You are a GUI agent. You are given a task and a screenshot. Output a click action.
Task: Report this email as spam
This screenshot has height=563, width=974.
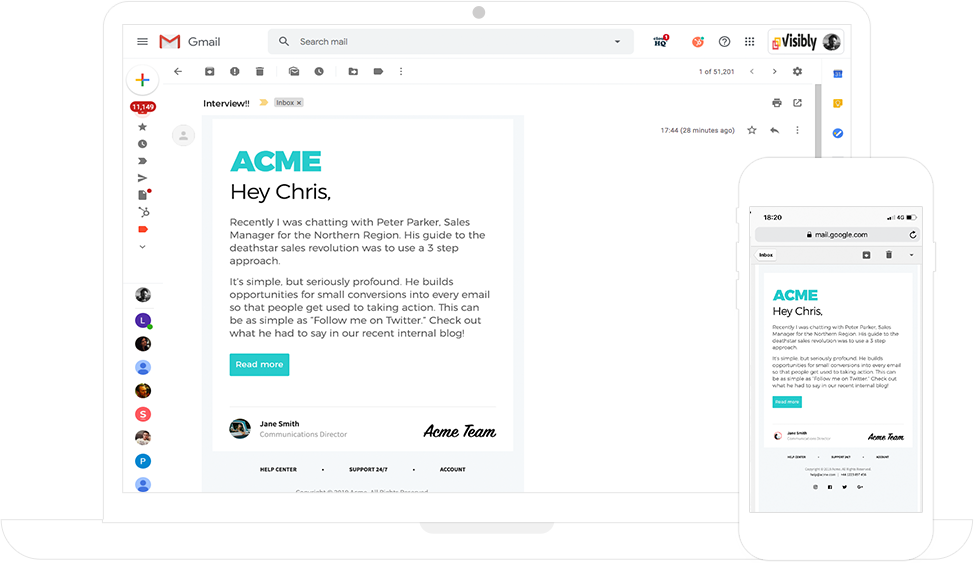click(x=234, y=71)
